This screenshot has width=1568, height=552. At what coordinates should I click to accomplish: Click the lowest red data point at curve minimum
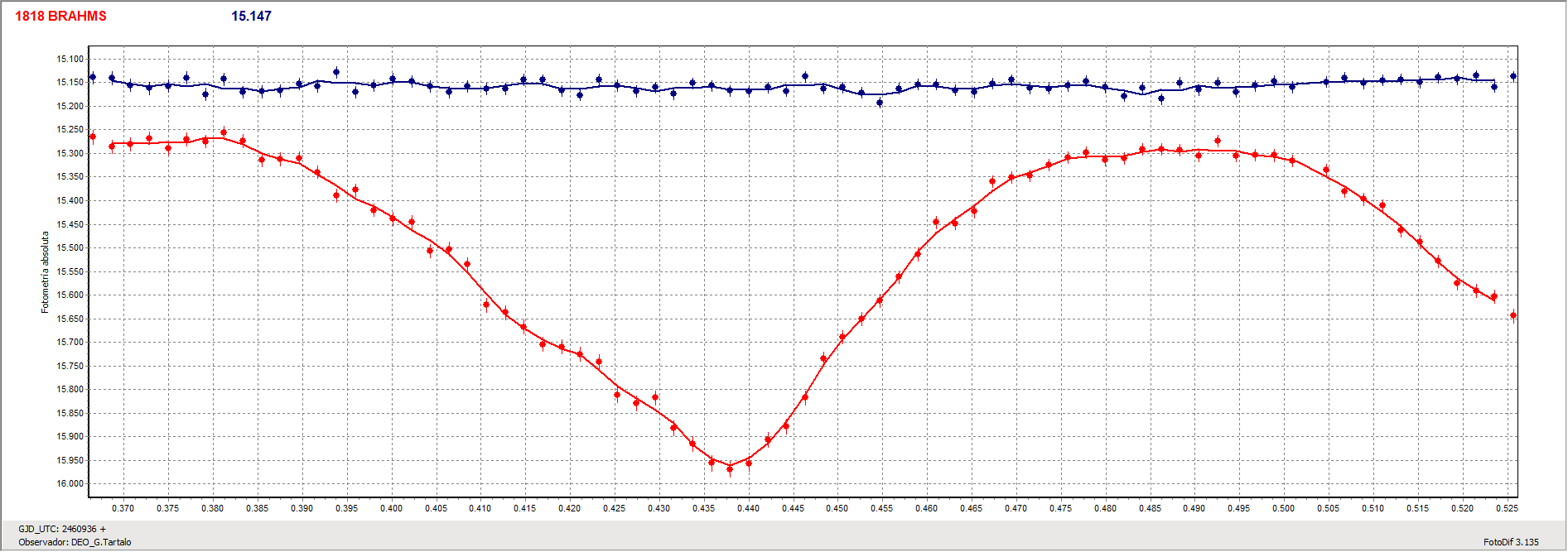click(730, 469)
